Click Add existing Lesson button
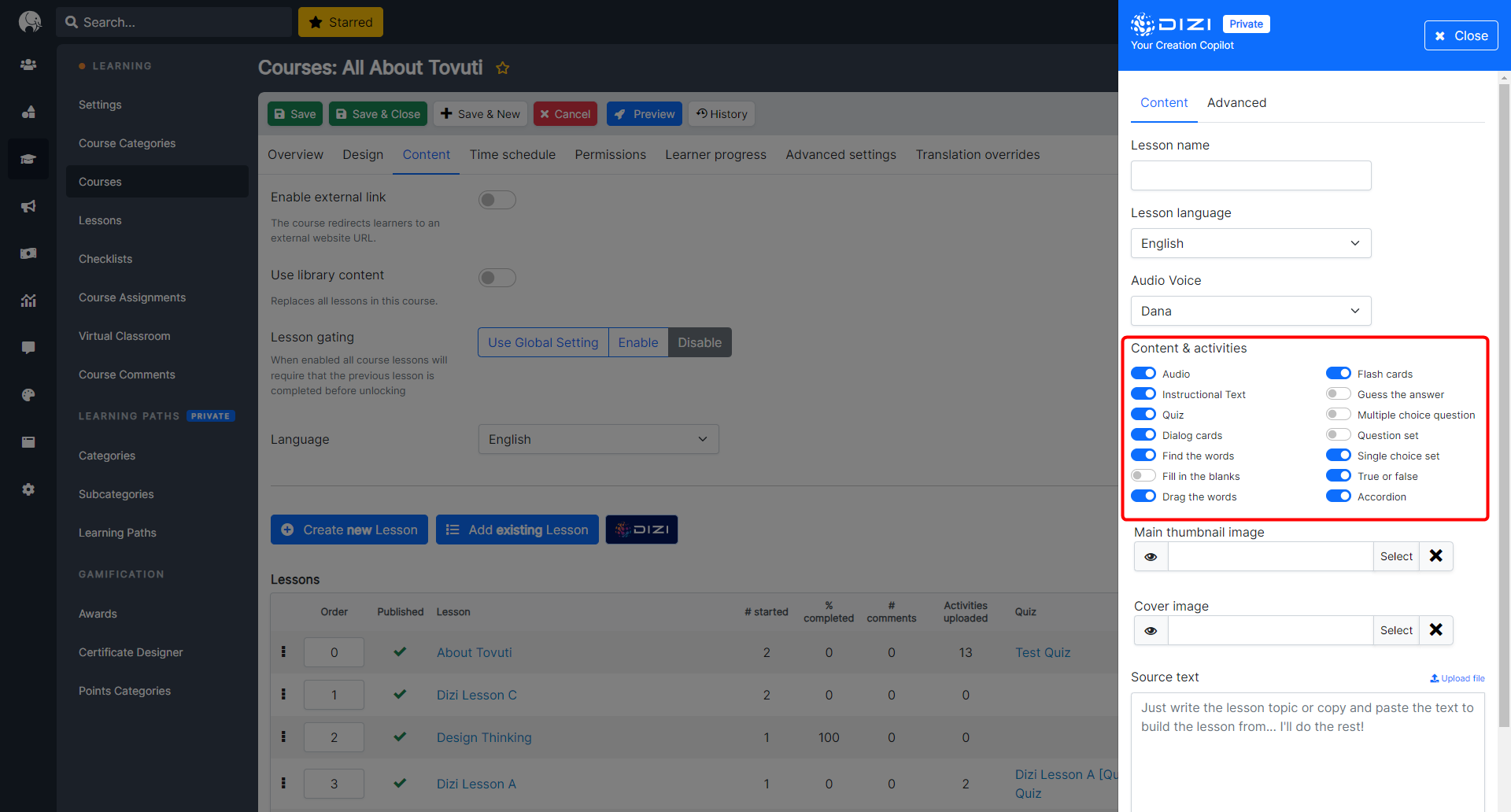 [x=517, y=530]
